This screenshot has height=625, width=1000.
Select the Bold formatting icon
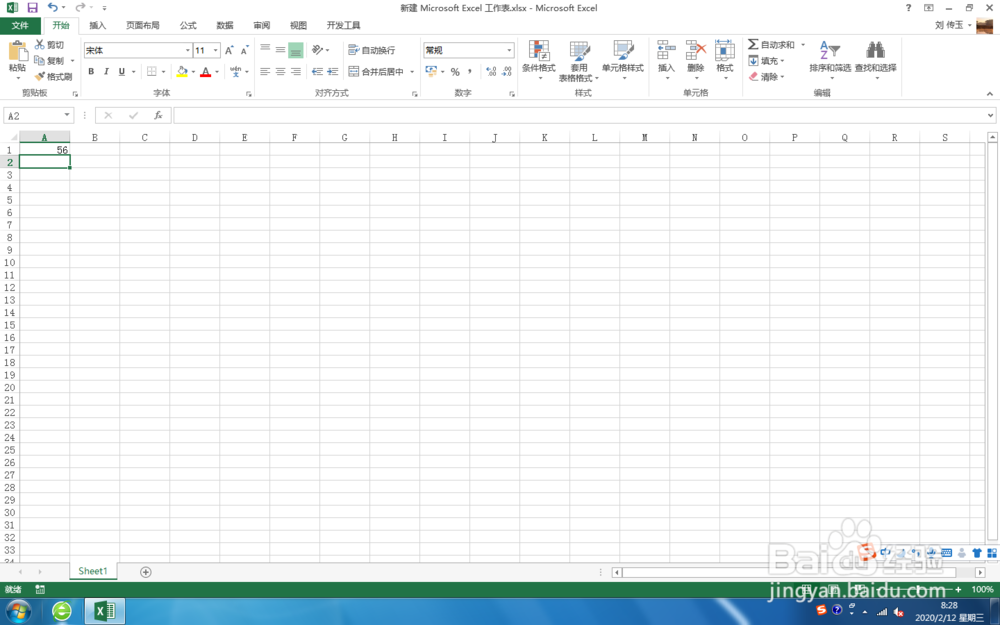(x=91, y=71)
